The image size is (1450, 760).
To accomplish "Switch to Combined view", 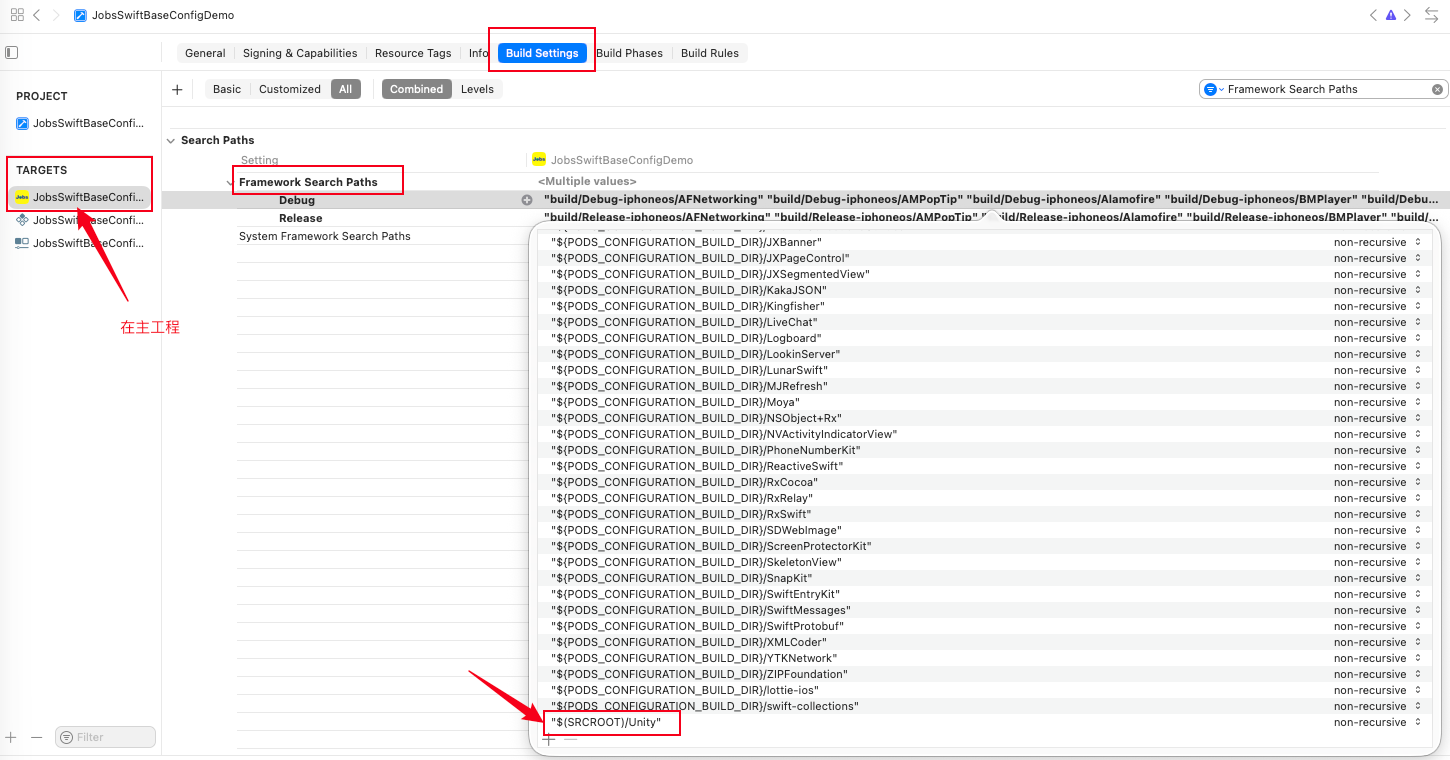I will tap(416, 89).
